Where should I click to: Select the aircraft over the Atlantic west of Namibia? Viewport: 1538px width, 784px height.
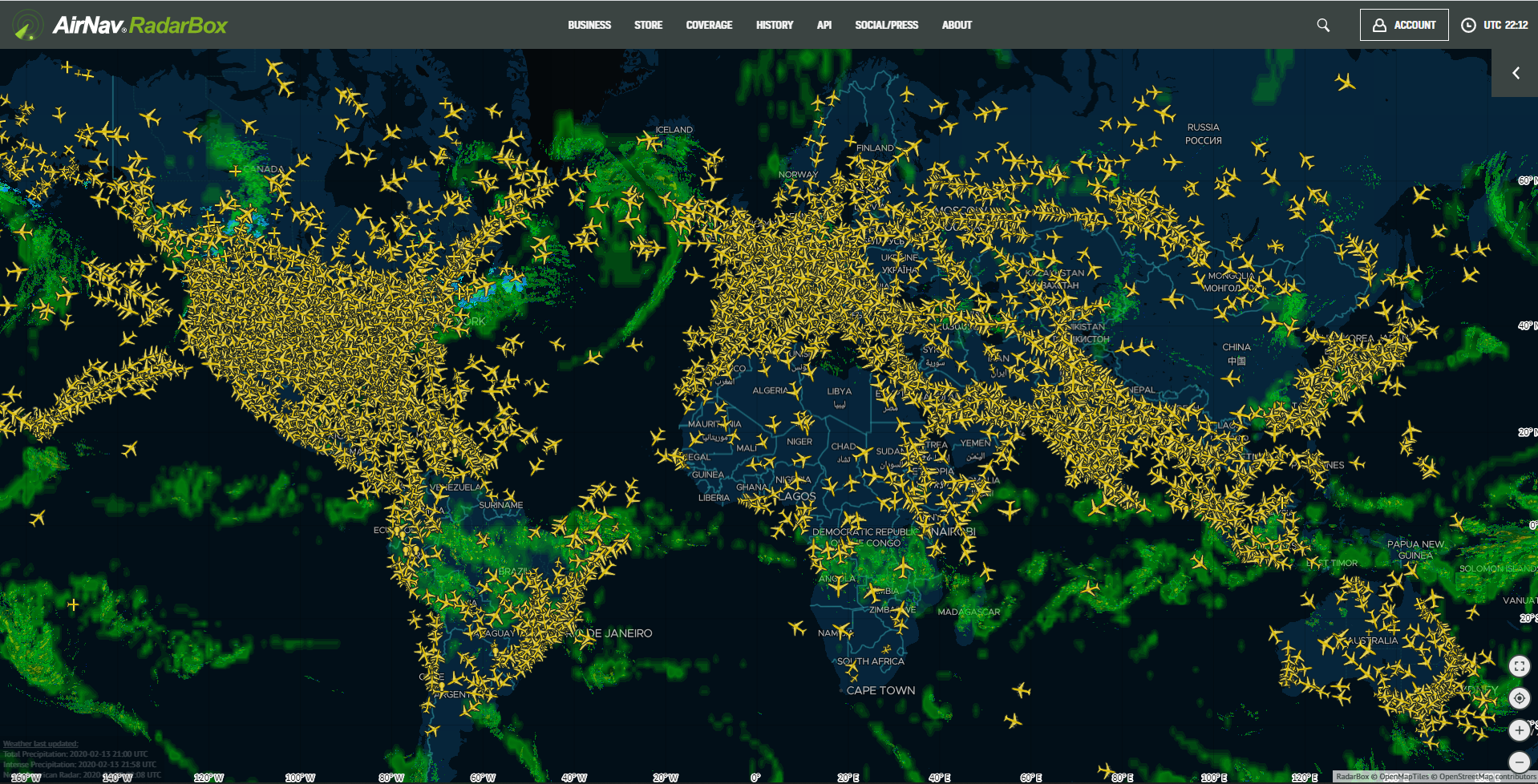click(796, 628)
